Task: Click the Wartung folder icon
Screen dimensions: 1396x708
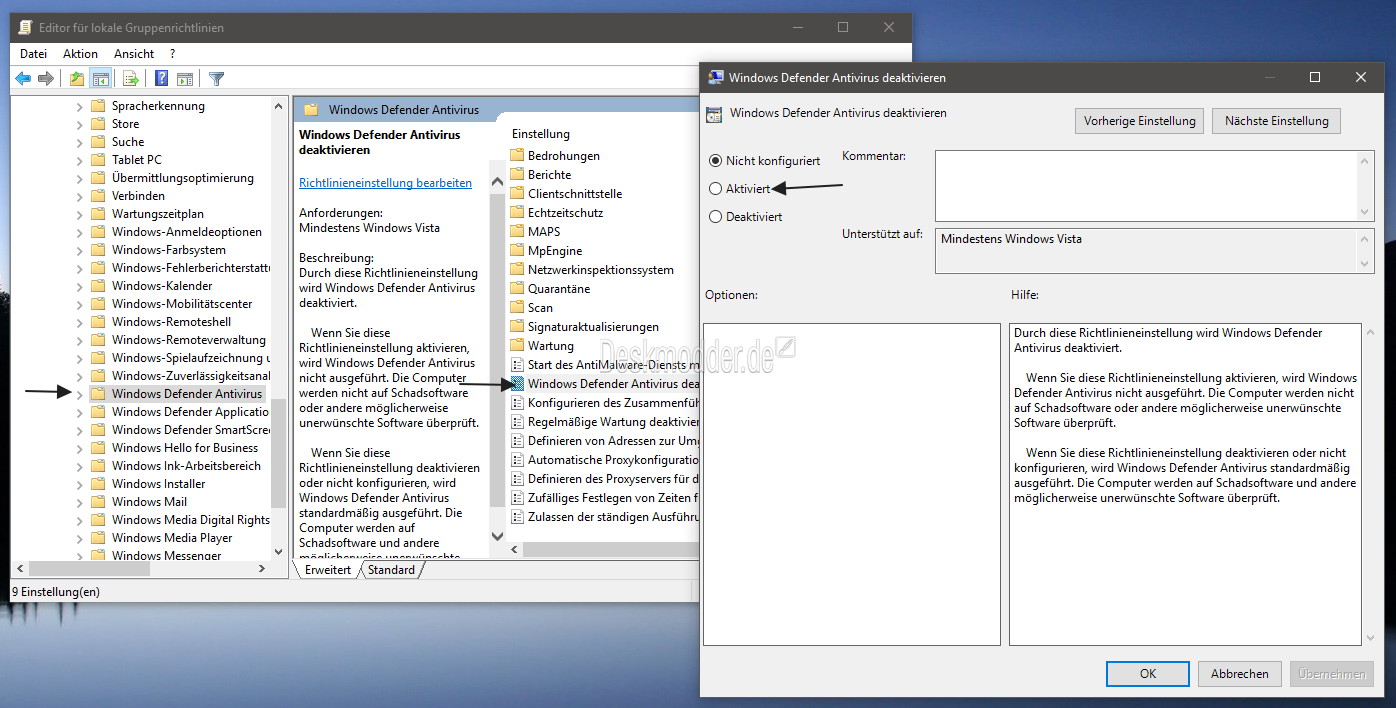Action: click(x=517, y=345)
